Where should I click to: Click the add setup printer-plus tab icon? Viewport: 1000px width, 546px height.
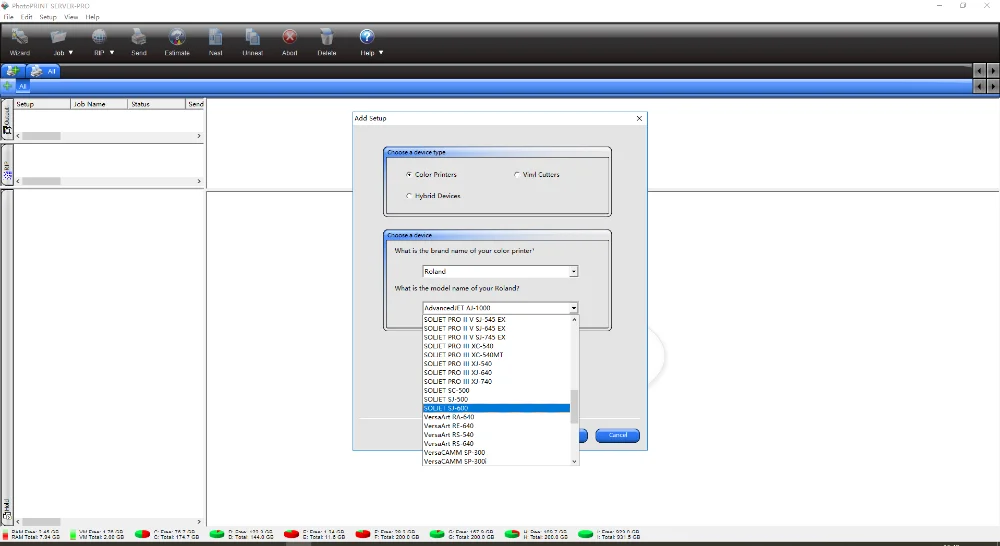(12, 71)
